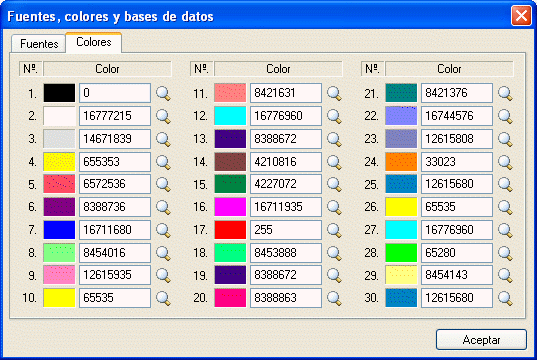Image resolution: width=537 pixels, height=360 pixels.
Task: Click magnifier icon beside color 30
Action: point(505,298)
